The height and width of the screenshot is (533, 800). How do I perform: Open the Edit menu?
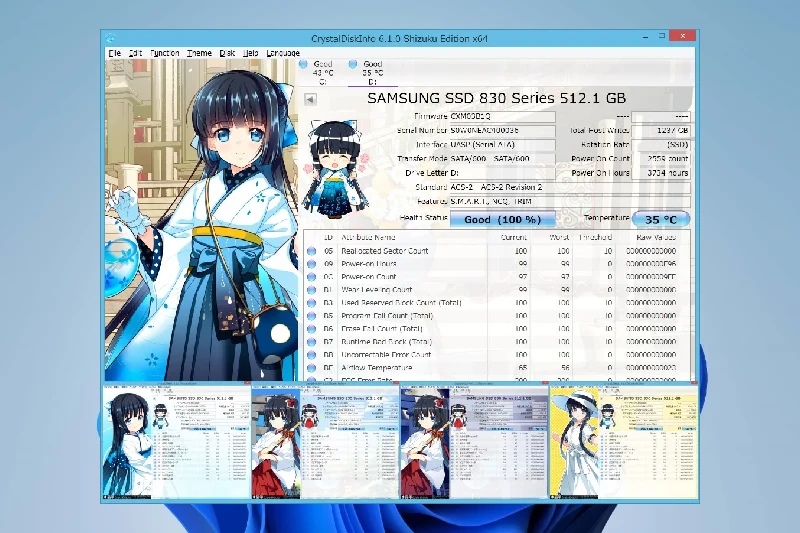[135, 53]
